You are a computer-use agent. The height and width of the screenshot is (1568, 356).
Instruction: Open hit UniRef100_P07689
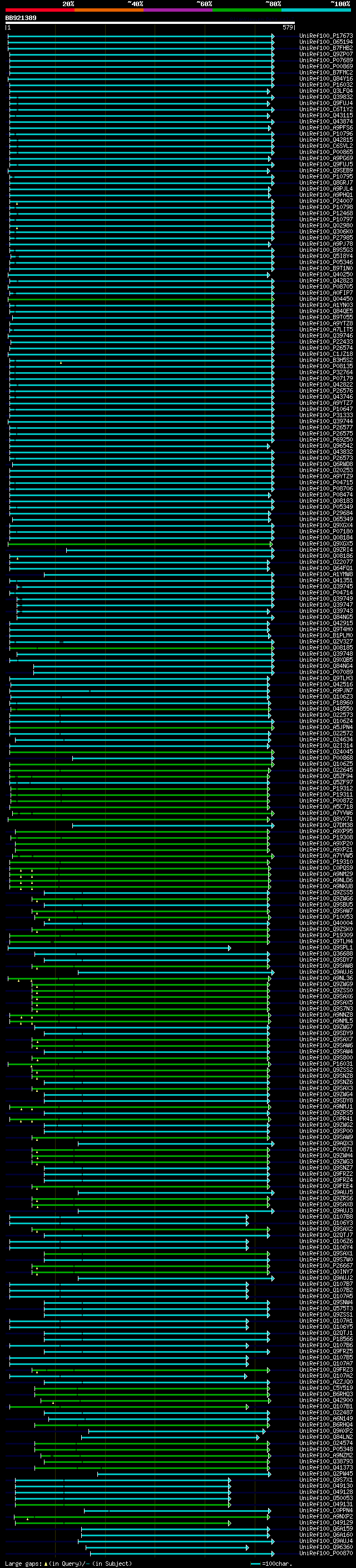[326, 60]
